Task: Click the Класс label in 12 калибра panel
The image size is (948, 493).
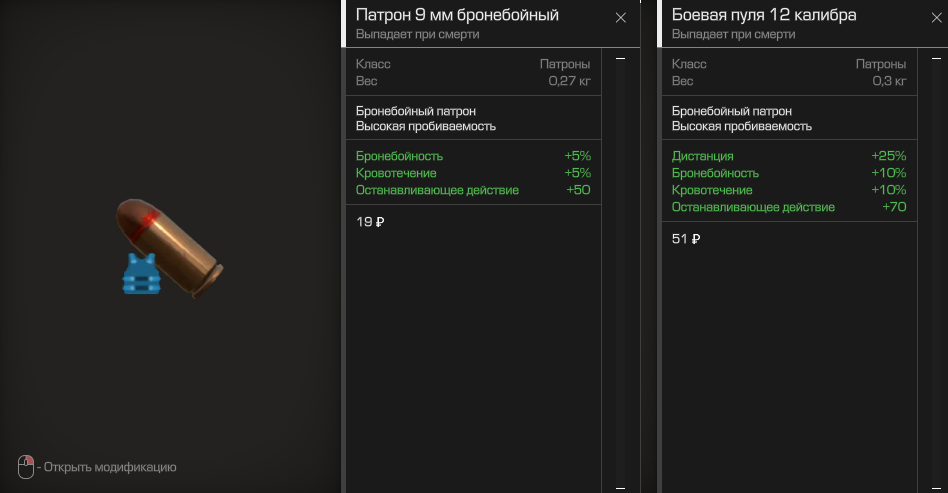Action: click(x=689, y=64)
